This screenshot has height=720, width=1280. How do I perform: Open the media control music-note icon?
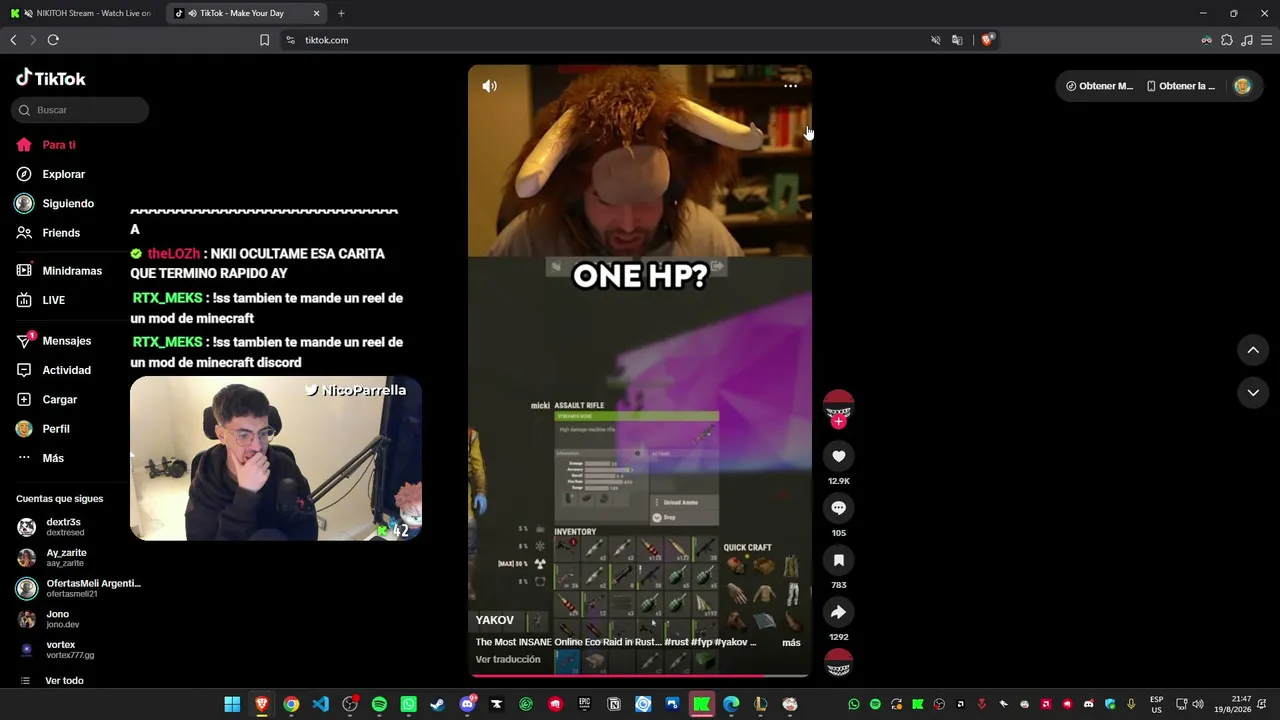tap(1246, 40)
